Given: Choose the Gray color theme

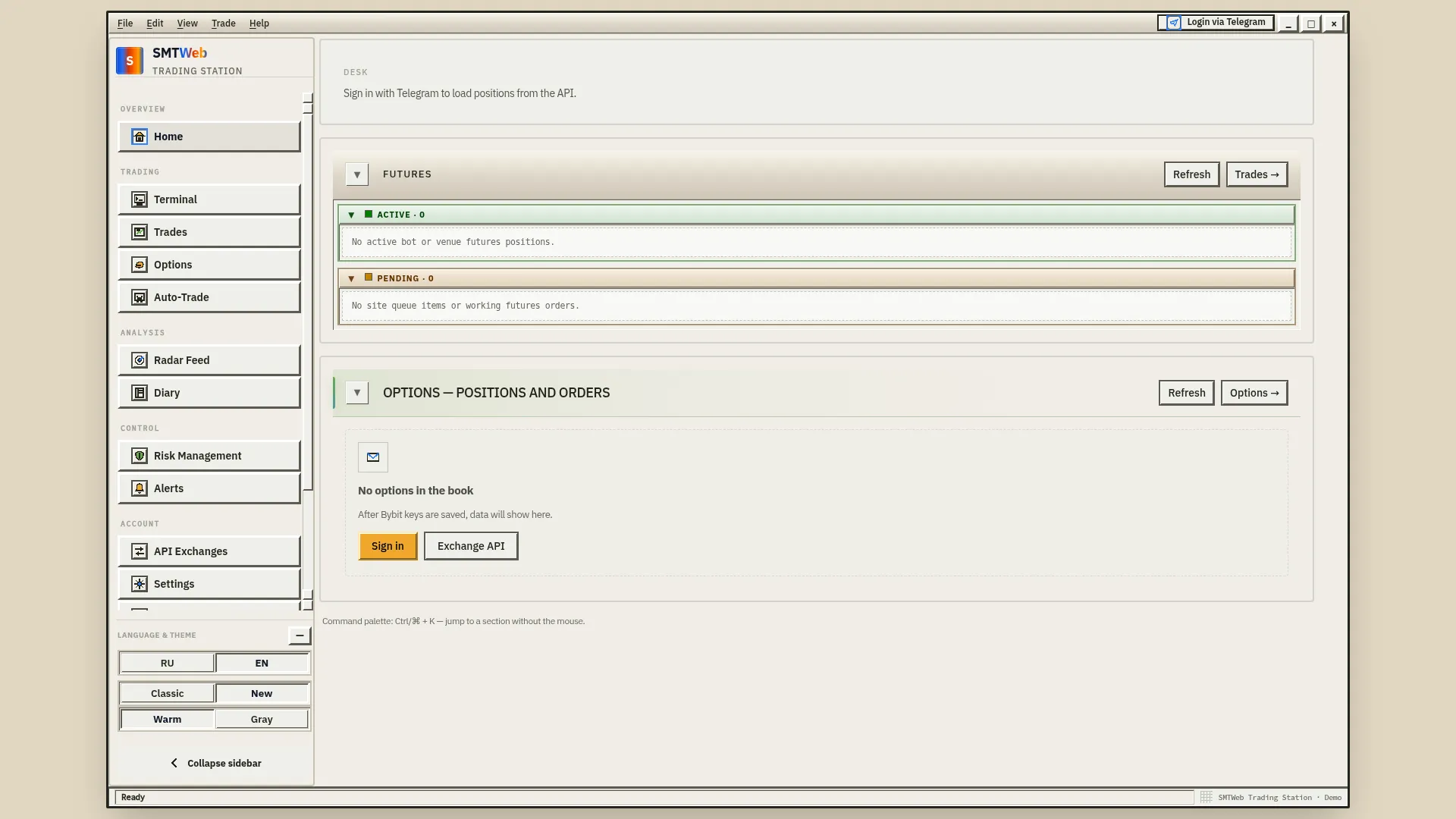Looking at the screenshot, I should coord(262,719).
